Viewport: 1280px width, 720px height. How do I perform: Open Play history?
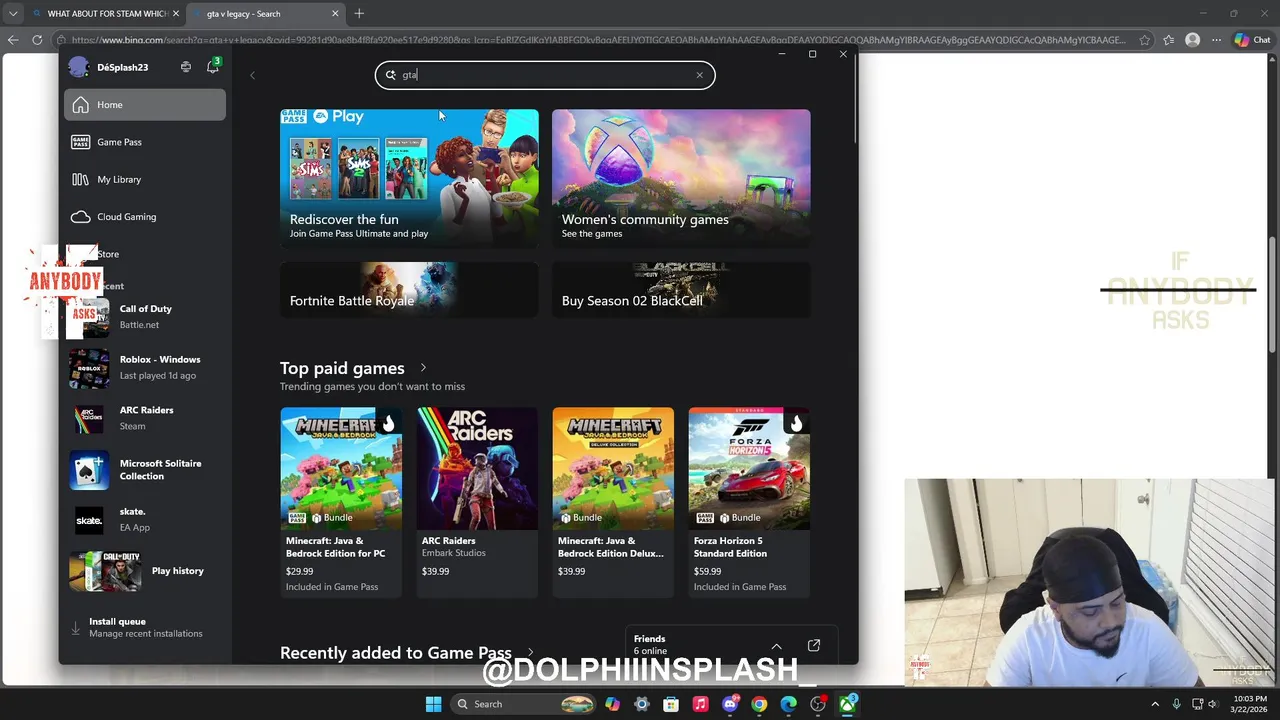click(x=145, y=571)
